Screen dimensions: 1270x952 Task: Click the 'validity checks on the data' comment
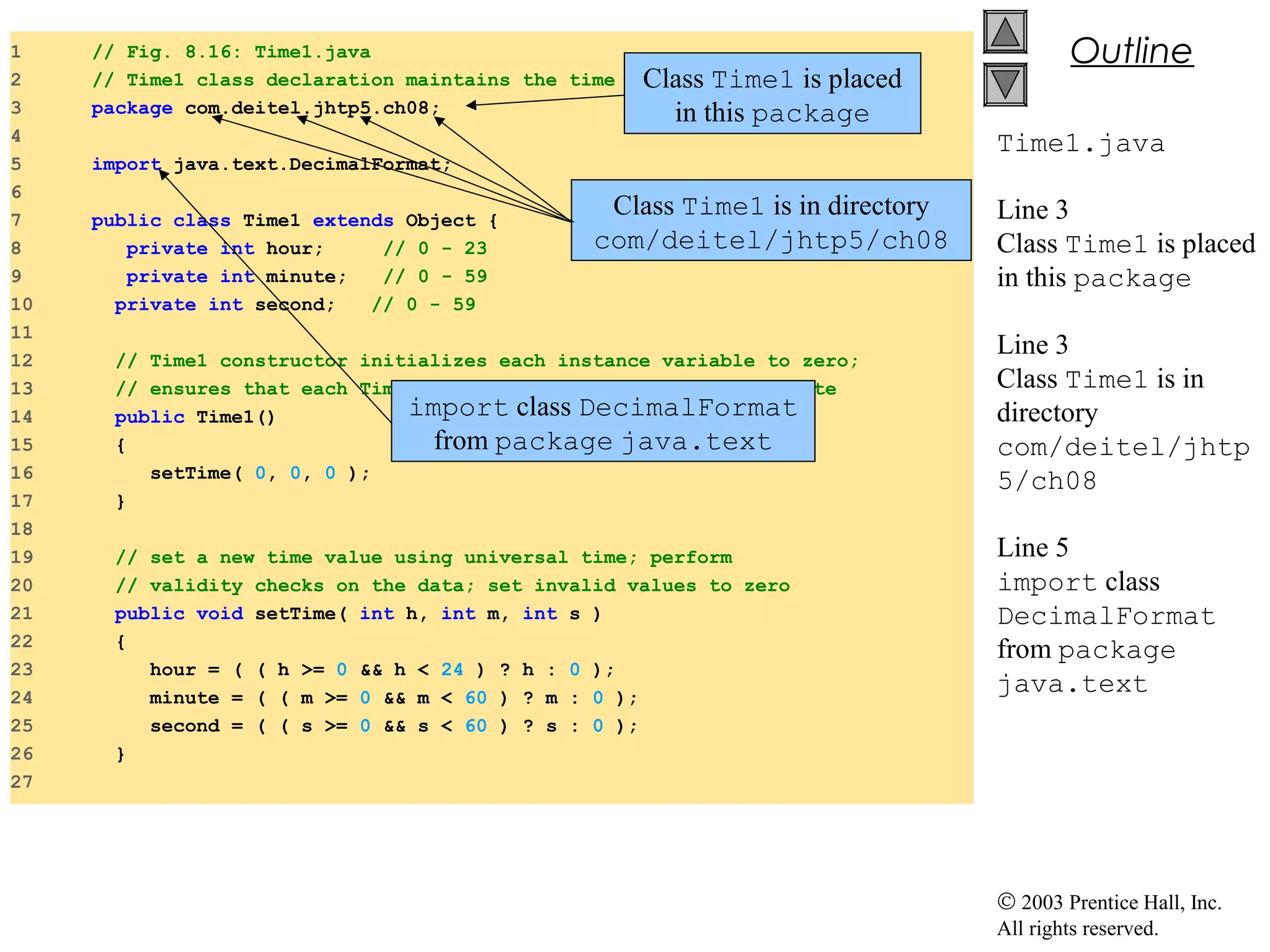coord(453,586)
